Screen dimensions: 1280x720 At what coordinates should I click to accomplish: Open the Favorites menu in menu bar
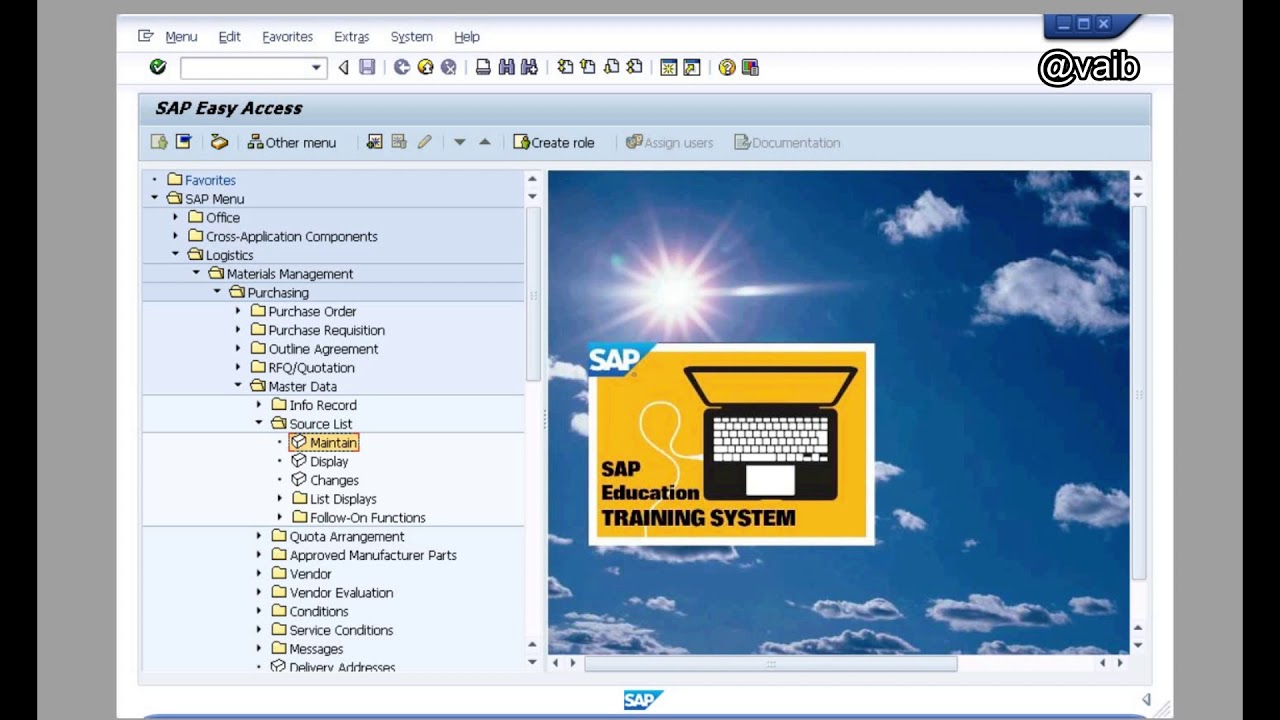click(288, 36)
